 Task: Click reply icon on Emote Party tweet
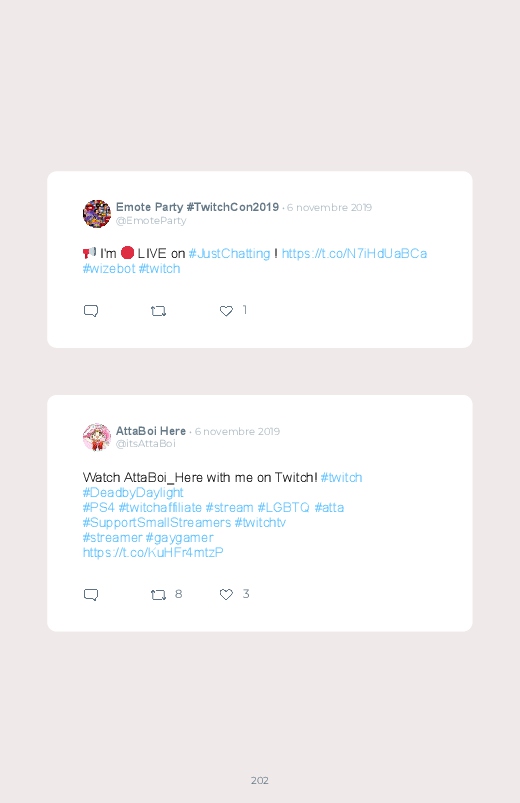91,311
